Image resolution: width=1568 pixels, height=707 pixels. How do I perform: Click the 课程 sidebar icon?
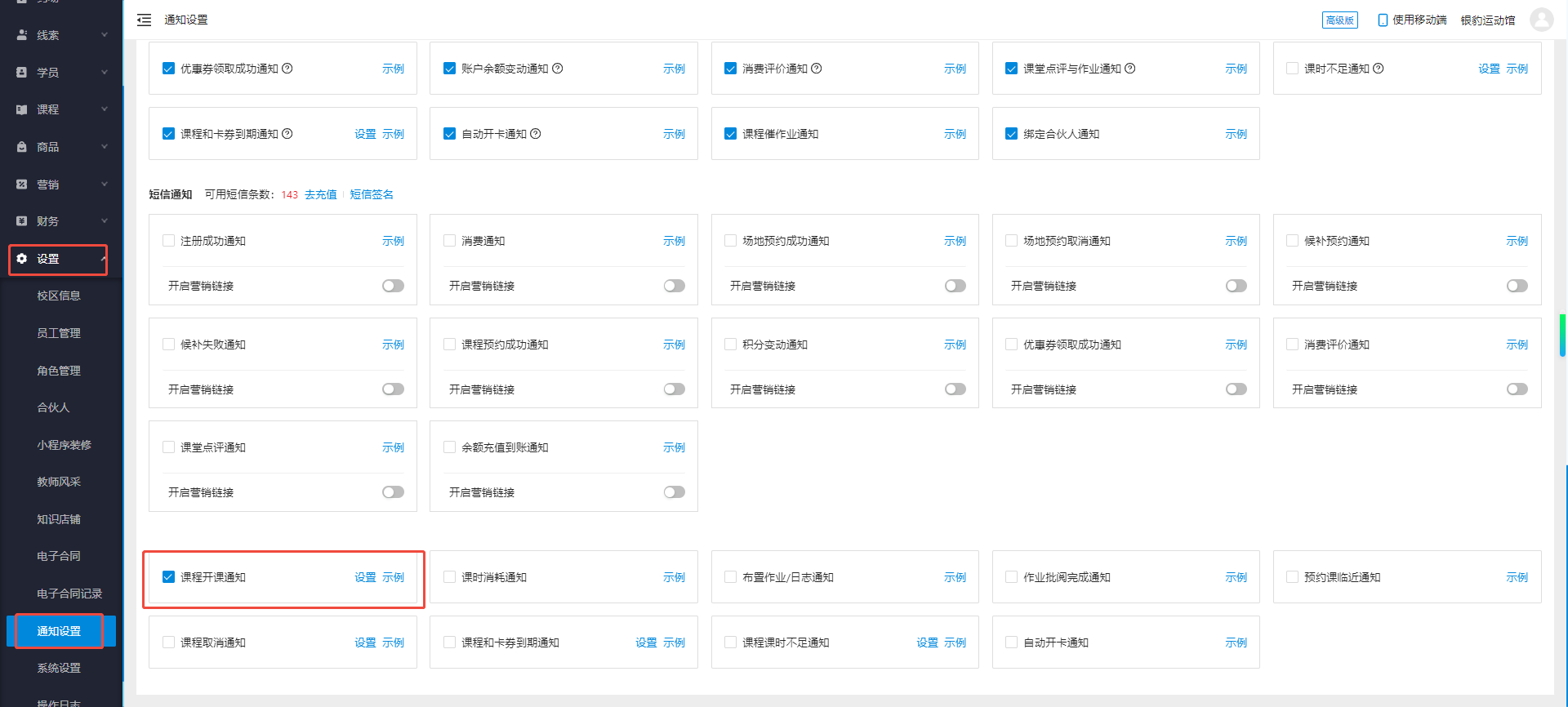22,109
